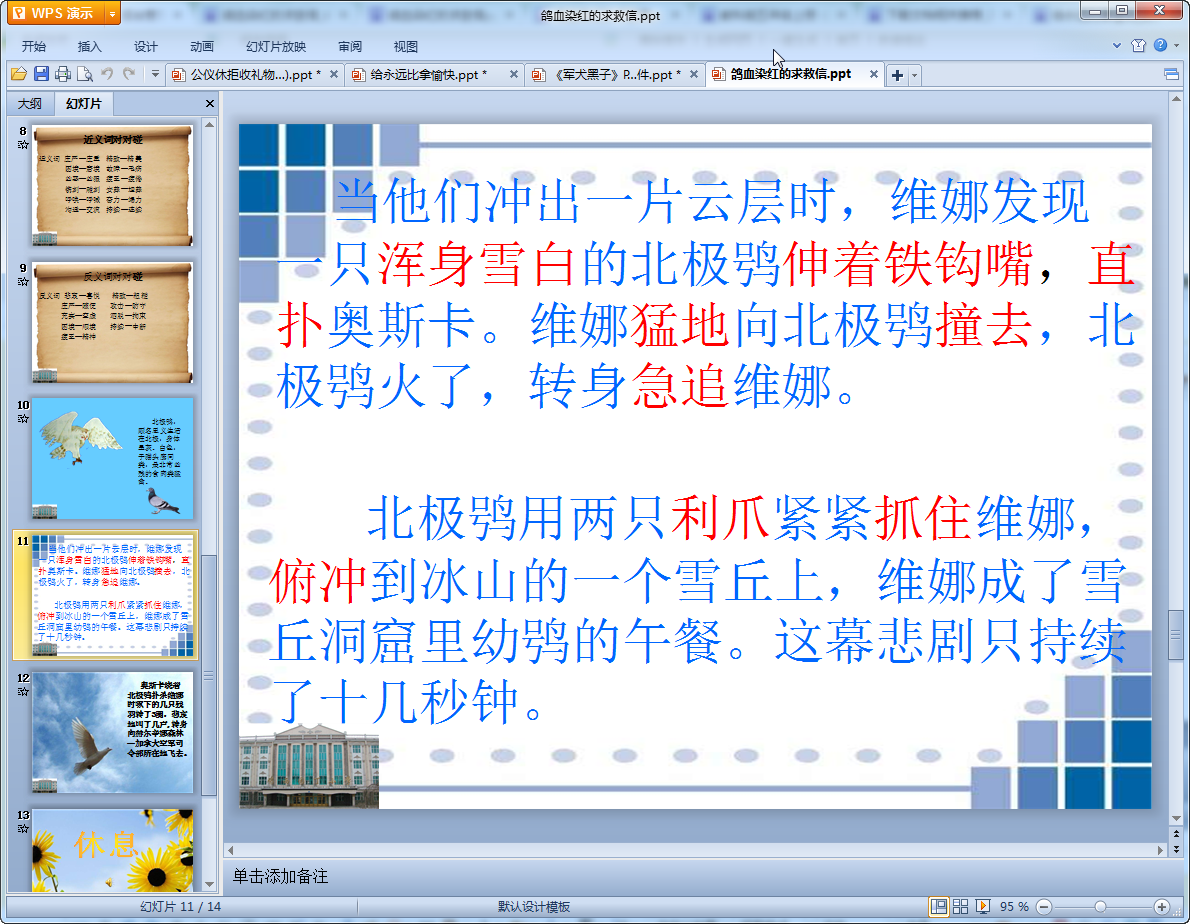The image size is (1190, 924).
Task: Undo the last action
Action: [108, 74]
